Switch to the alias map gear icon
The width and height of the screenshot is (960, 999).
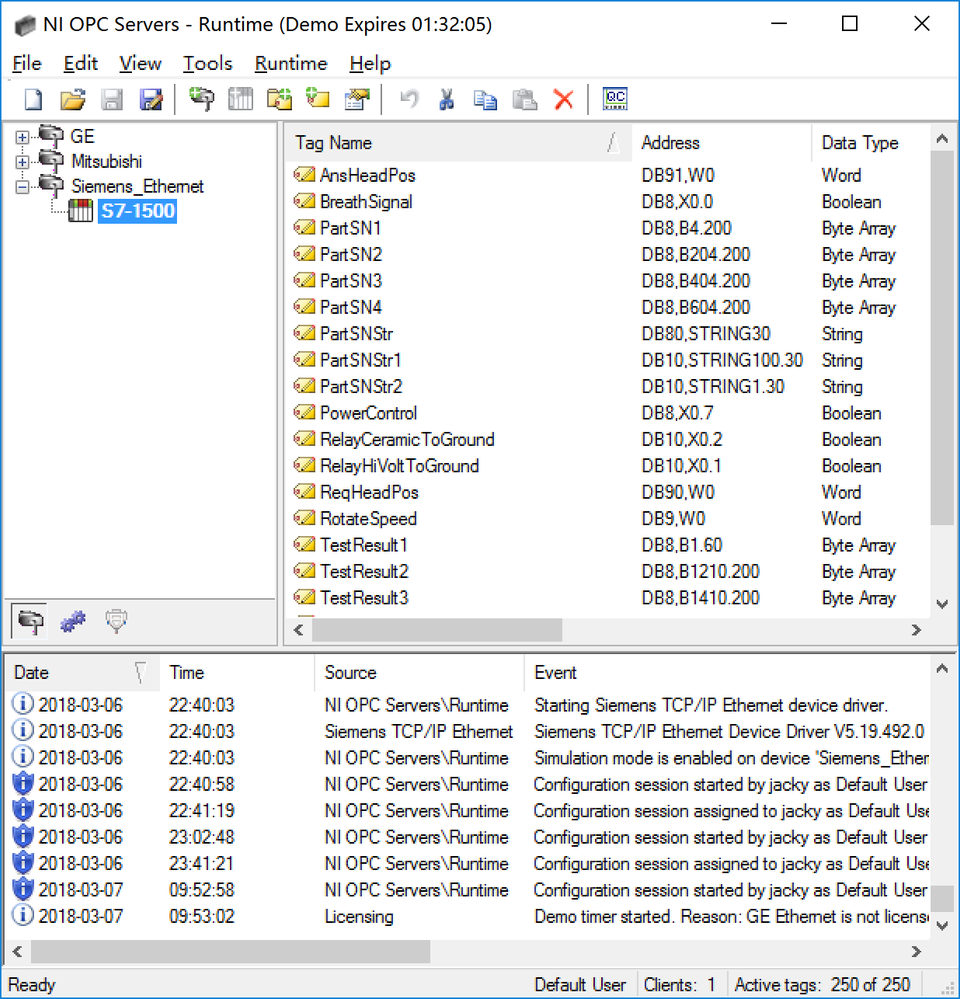coord(73,621)
